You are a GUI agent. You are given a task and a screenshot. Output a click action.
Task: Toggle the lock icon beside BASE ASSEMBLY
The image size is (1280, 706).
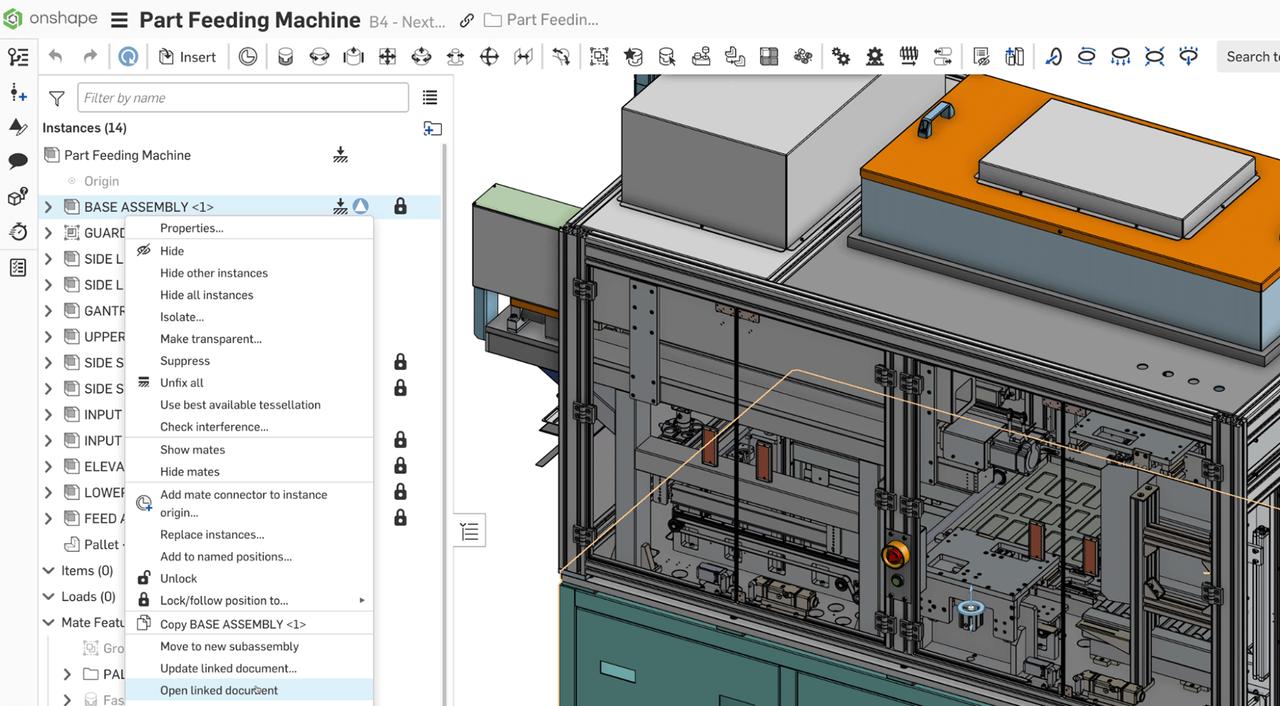[400, 206]
